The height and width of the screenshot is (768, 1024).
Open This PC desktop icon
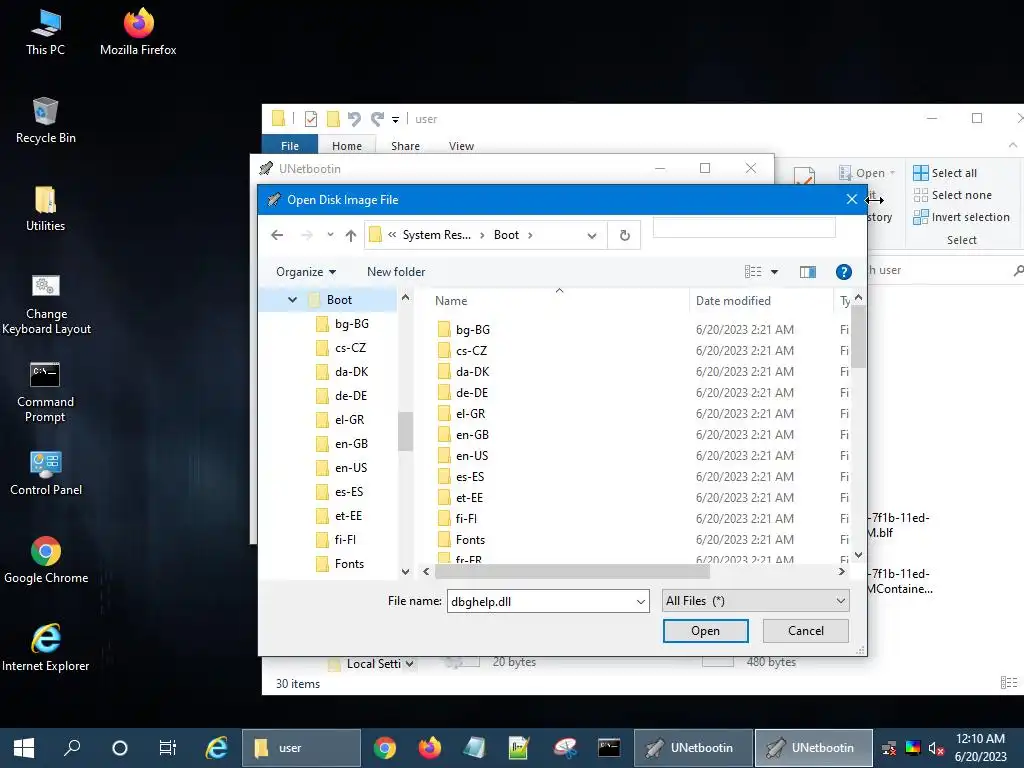tap(45, 32)
